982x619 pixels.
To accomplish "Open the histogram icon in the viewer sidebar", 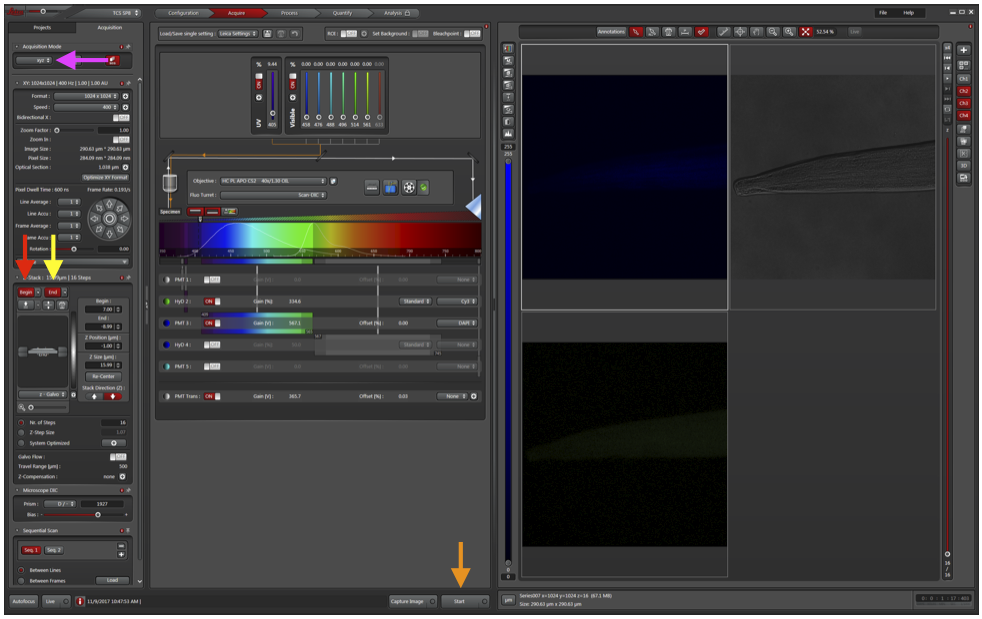I will point(508,133).
